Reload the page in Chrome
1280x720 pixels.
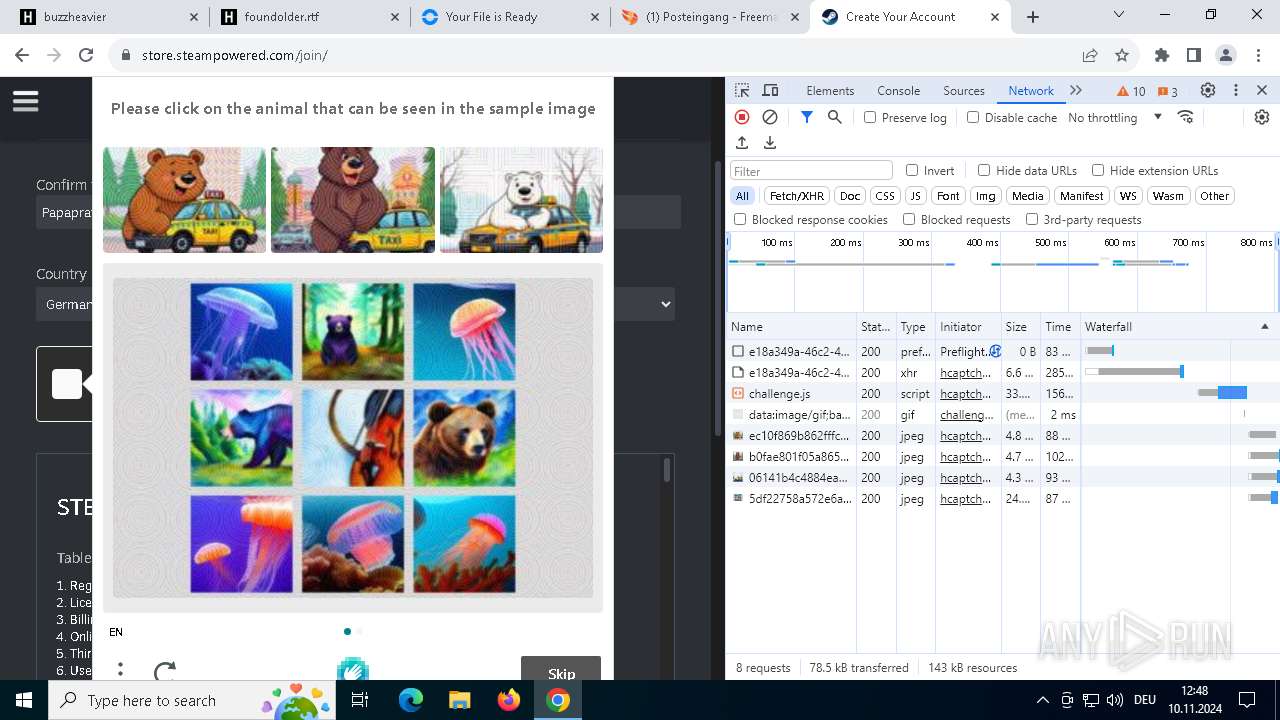(86, 56)
